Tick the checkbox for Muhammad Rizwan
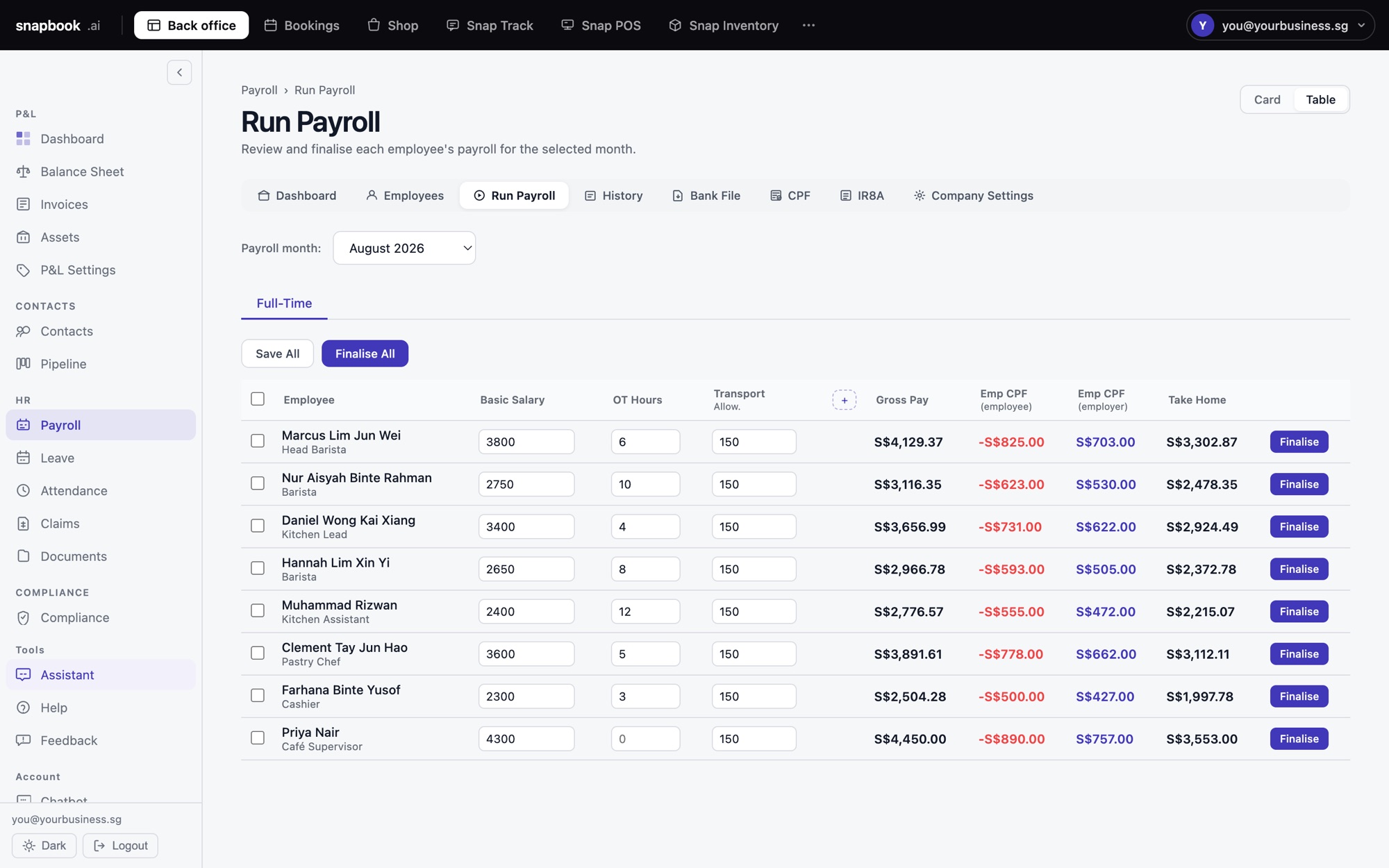 (x=258, y=610)
